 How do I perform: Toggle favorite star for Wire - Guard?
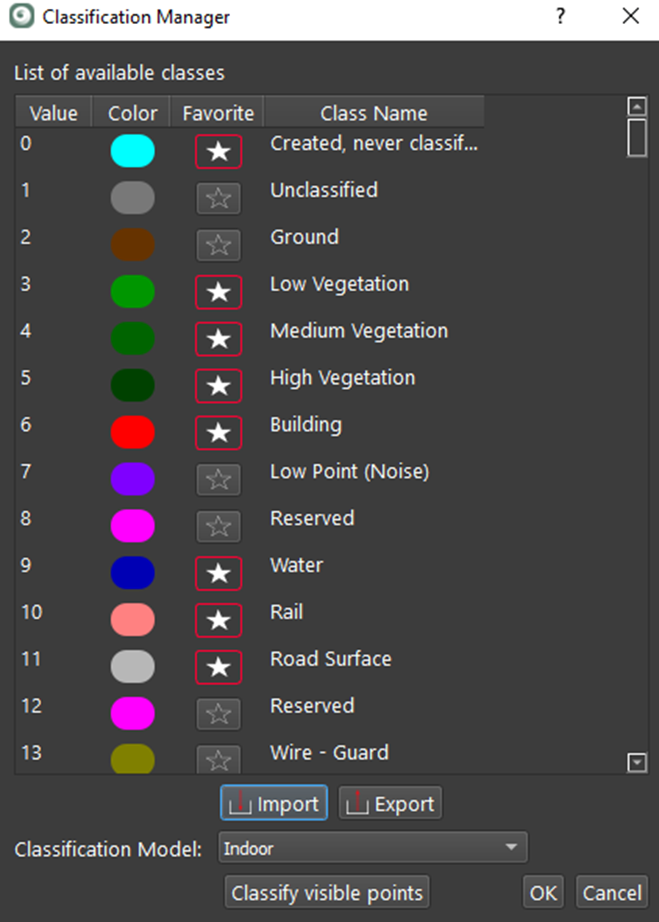pyautogui.click(x=218, y=759)
